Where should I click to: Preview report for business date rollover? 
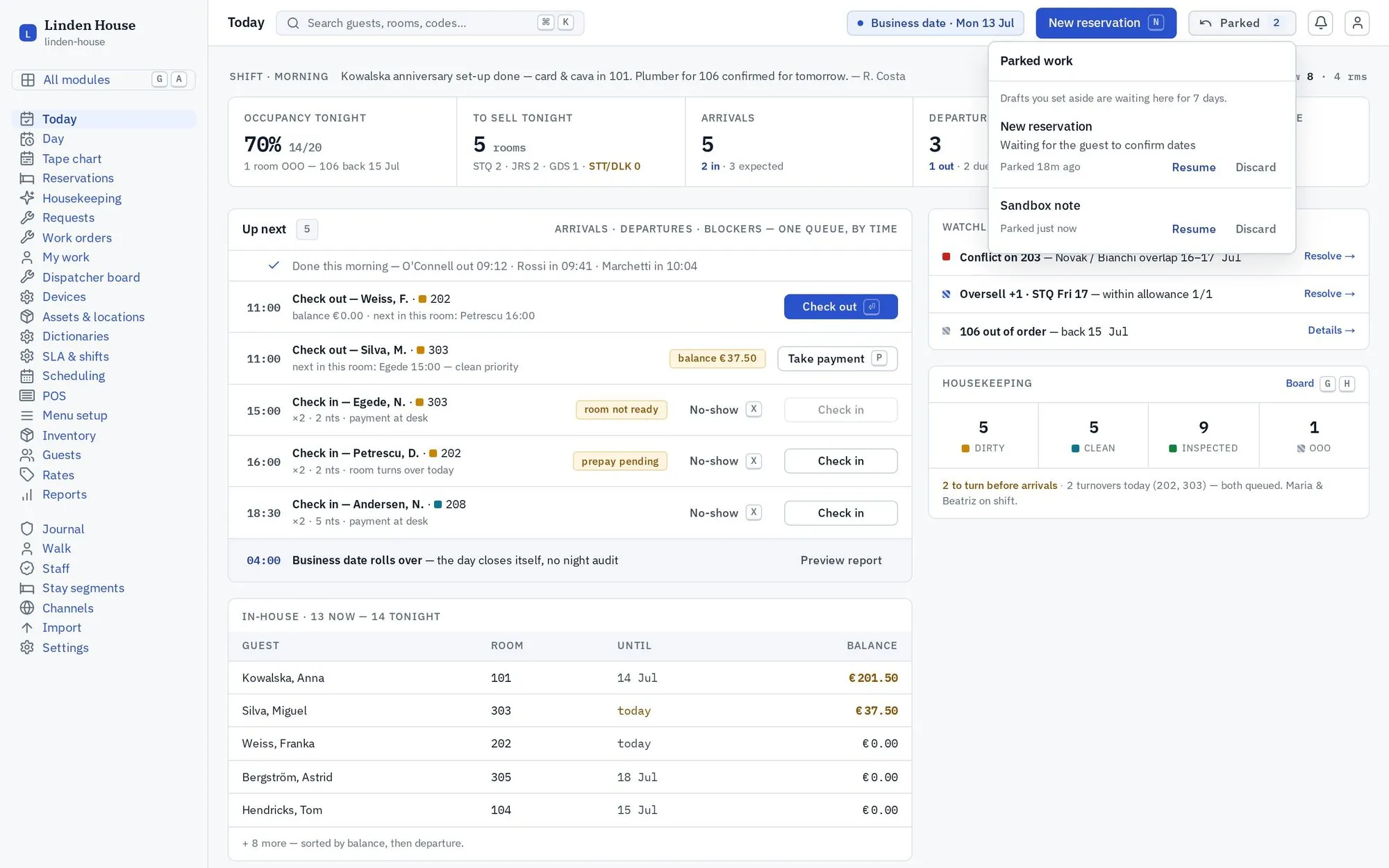[840, 560]
